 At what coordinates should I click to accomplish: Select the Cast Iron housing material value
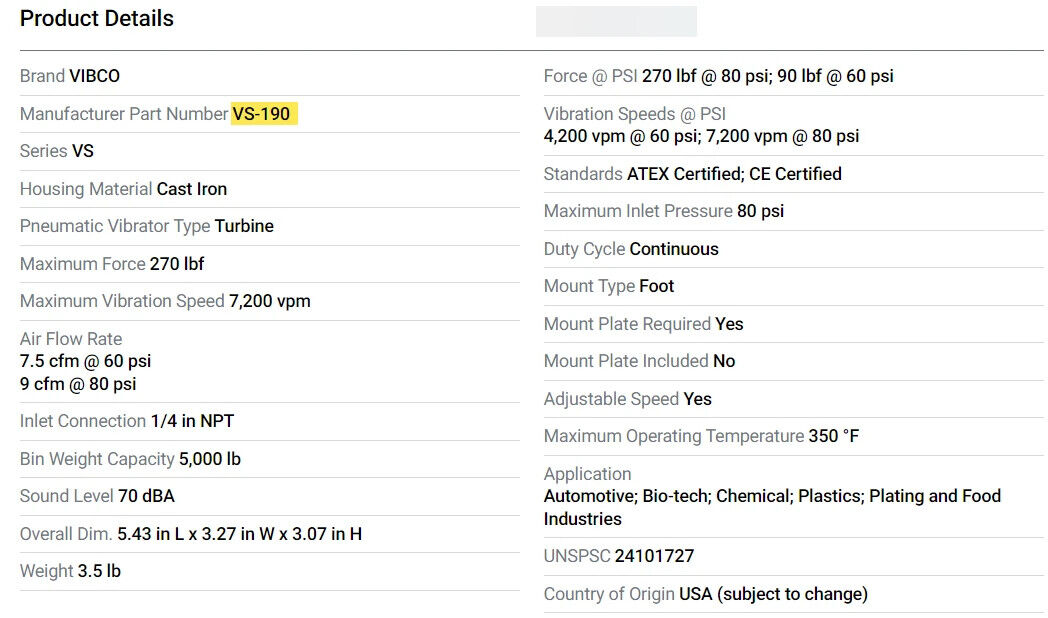point(192,189)
